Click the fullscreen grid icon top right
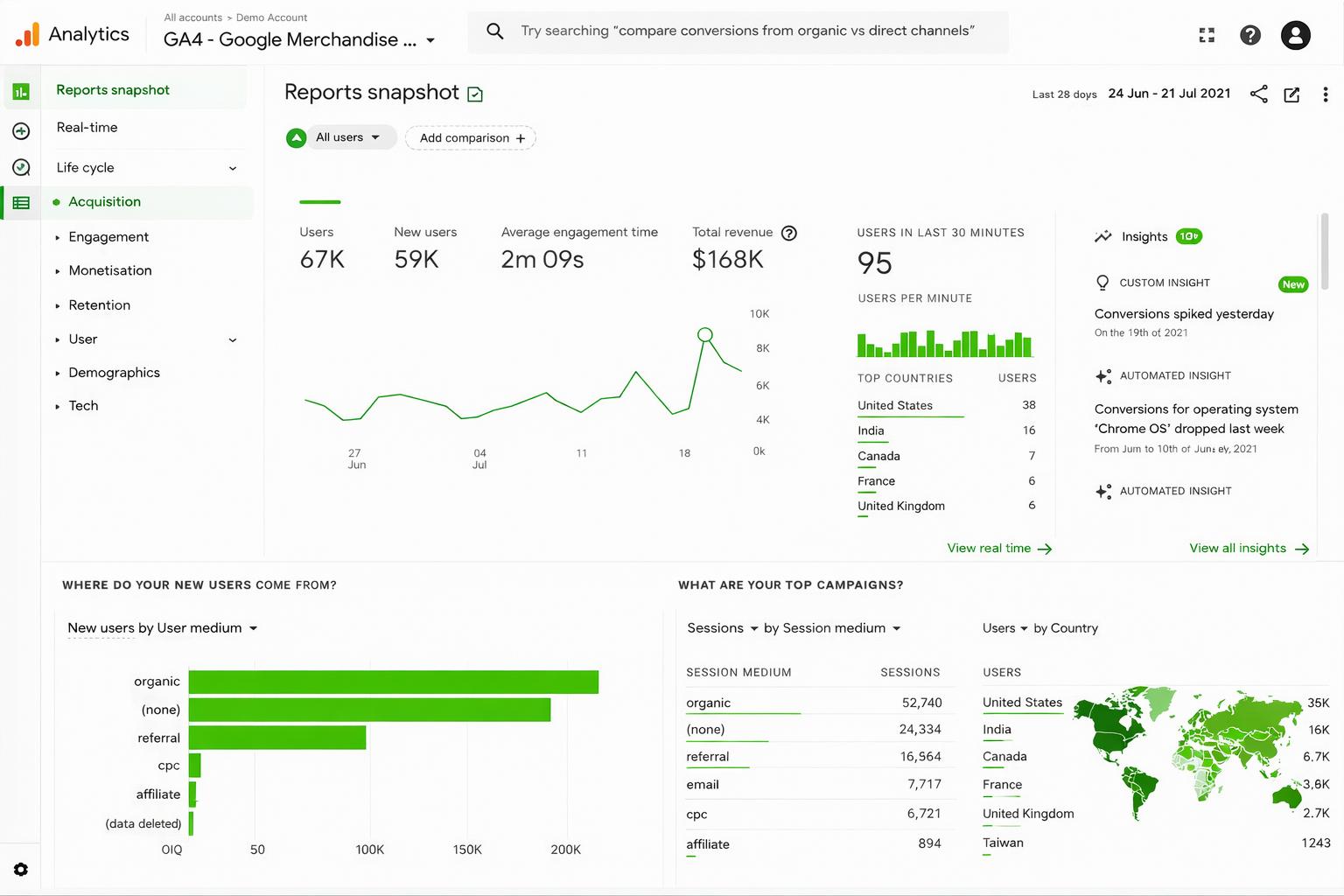Viewport: 1344px width, 896px height. tap(1207, 35)
